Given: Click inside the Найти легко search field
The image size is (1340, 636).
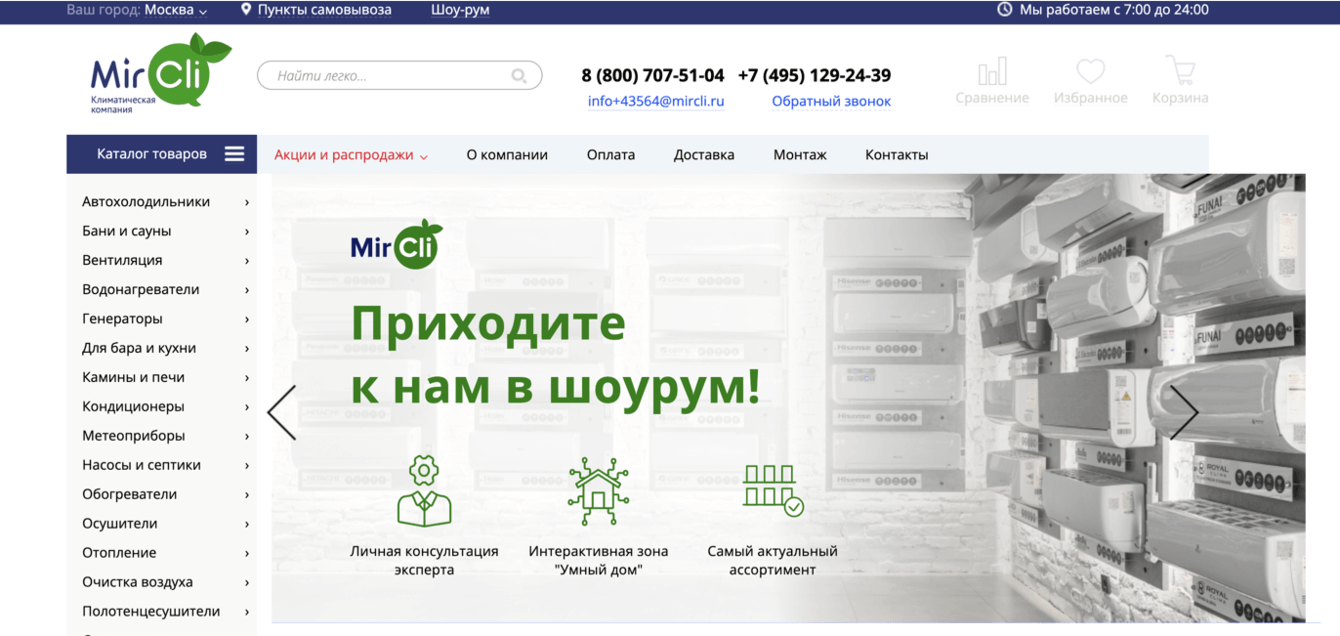Looking at the screenshot, I should 380,75.
